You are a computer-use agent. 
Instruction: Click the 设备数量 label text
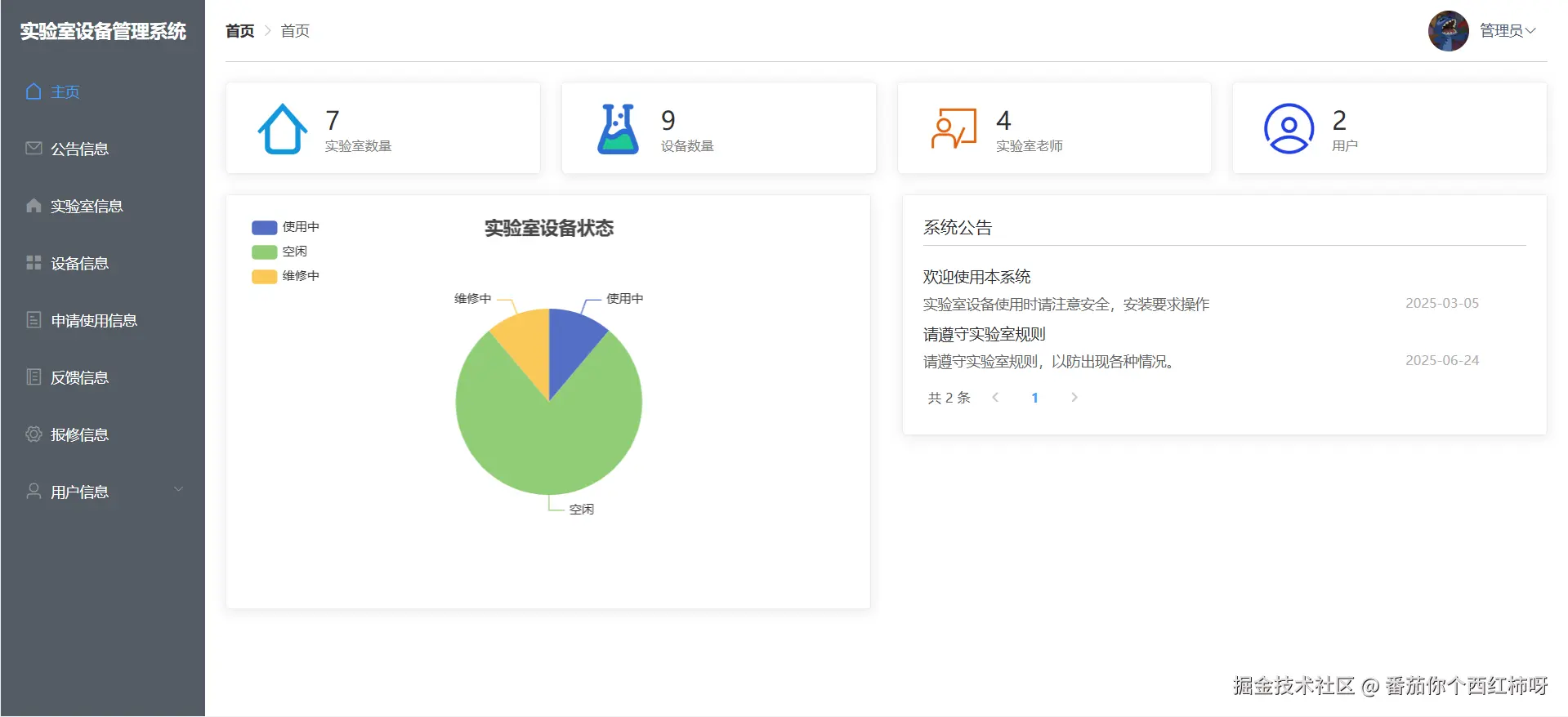point(687,146)
